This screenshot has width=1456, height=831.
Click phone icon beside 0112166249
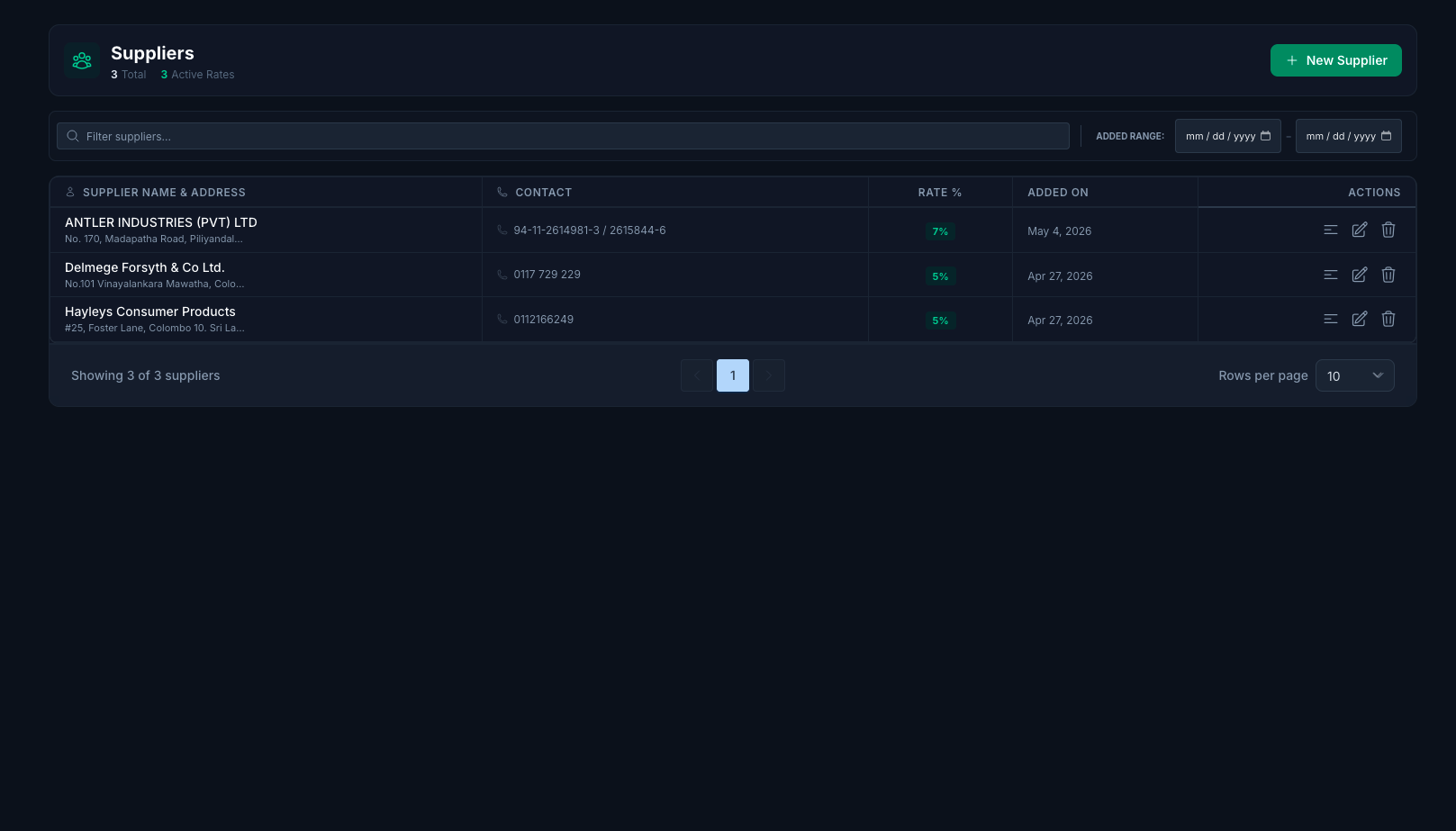tap(502, 319)
